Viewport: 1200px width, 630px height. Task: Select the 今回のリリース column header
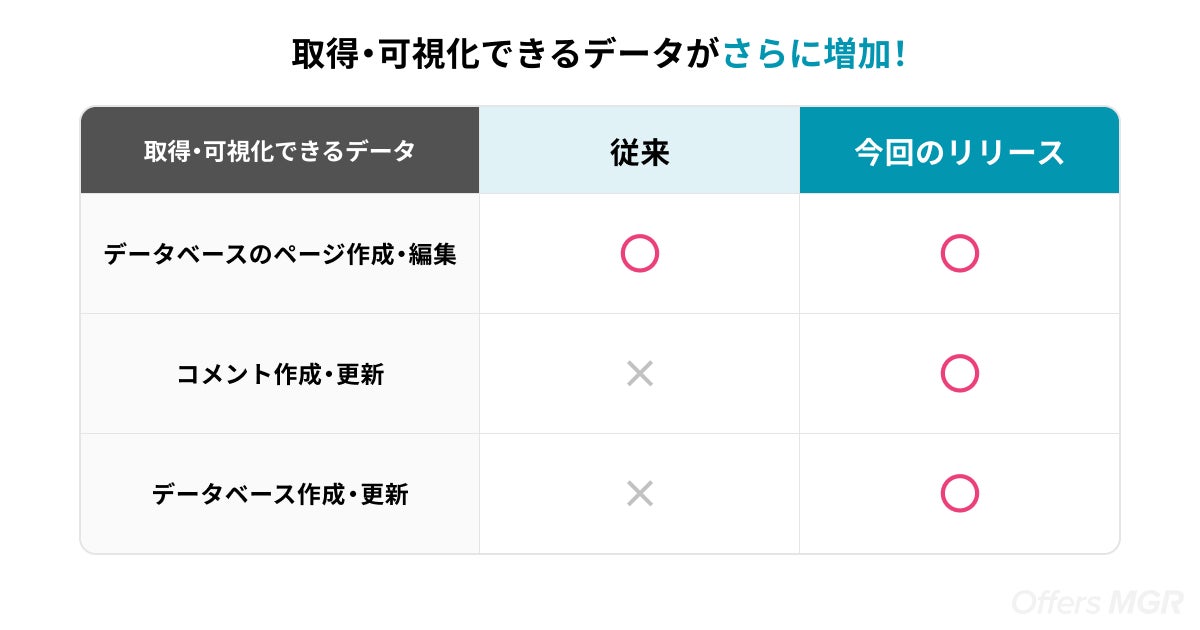click(959, 151)
